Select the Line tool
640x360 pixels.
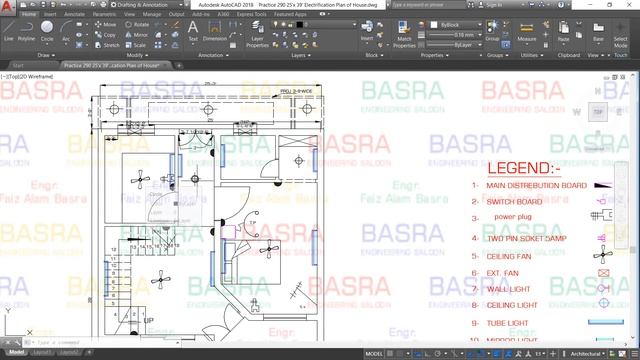[x=9, y=31]
